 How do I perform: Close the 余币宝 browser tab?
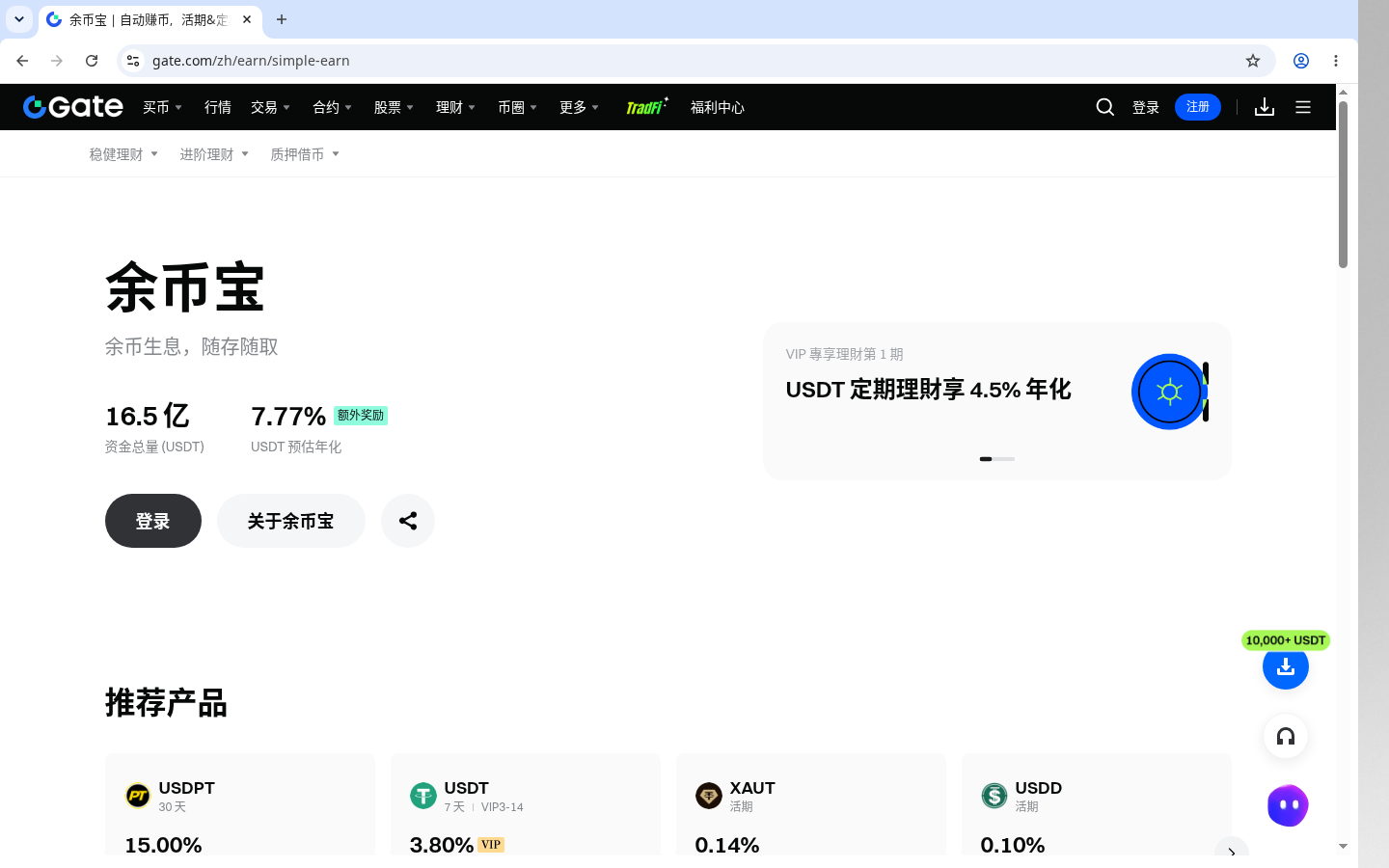pyautogui.click(x=247, y=19)
